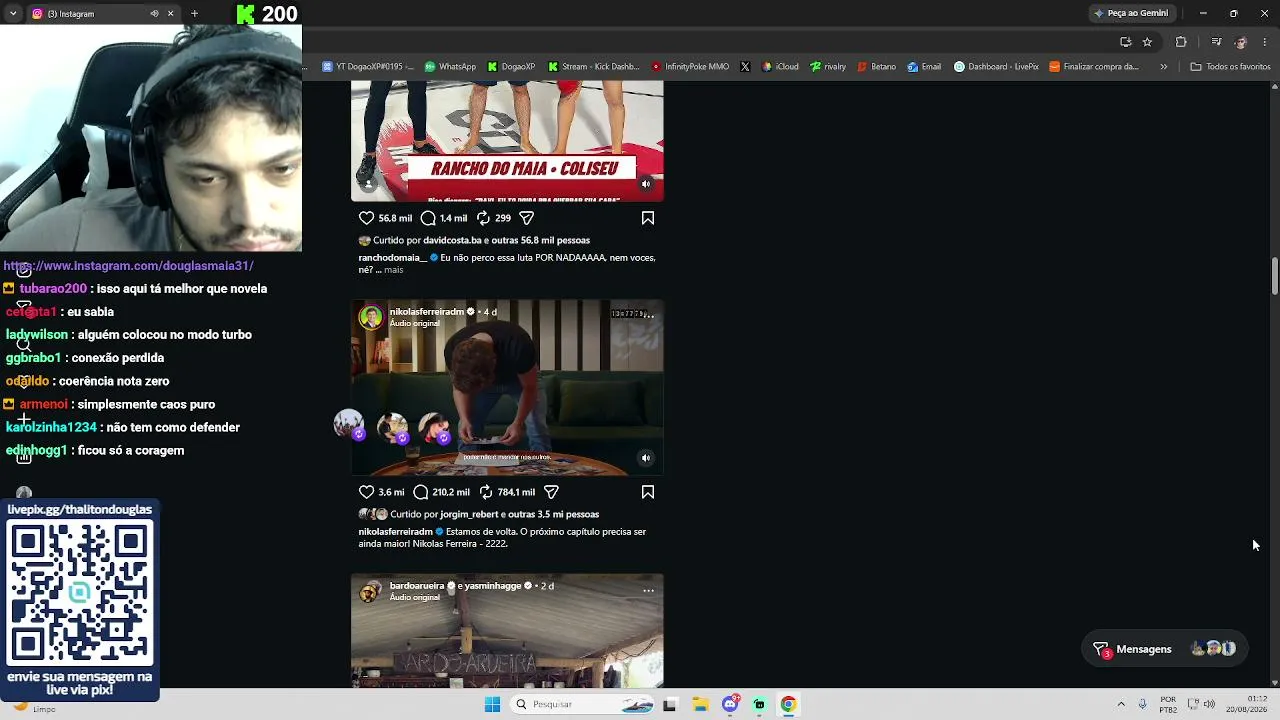Open tab search dropdown arrow
The image size is (1280, 720).
click(12, 14)
